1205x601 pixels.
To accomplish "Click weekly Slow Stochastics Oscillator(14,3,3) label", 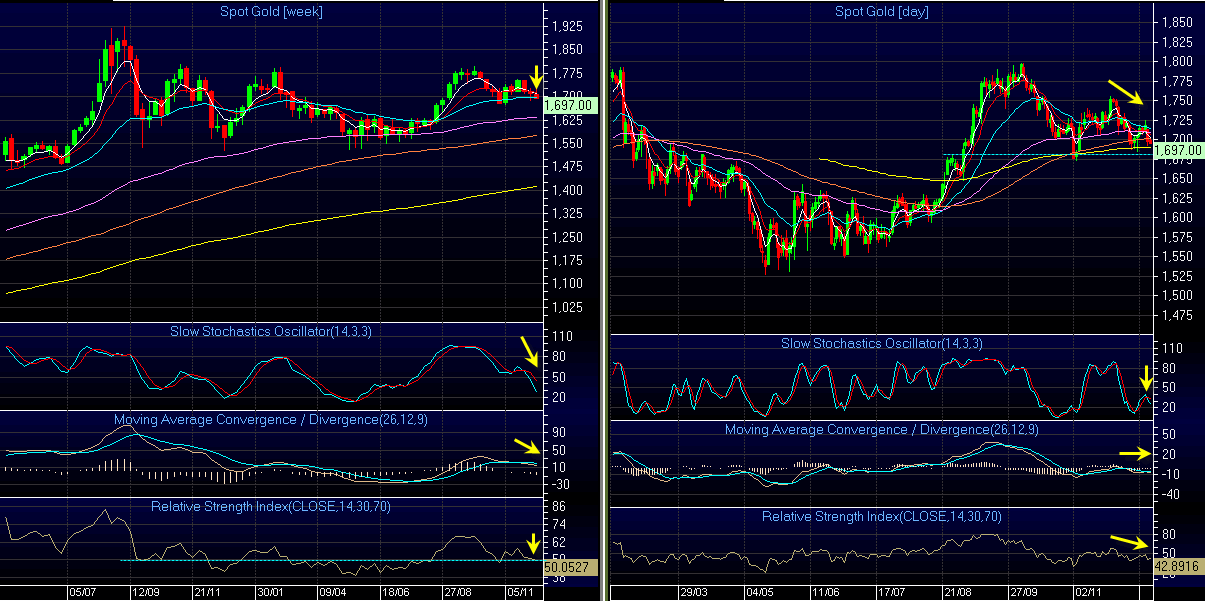I will tap(271, 332).
